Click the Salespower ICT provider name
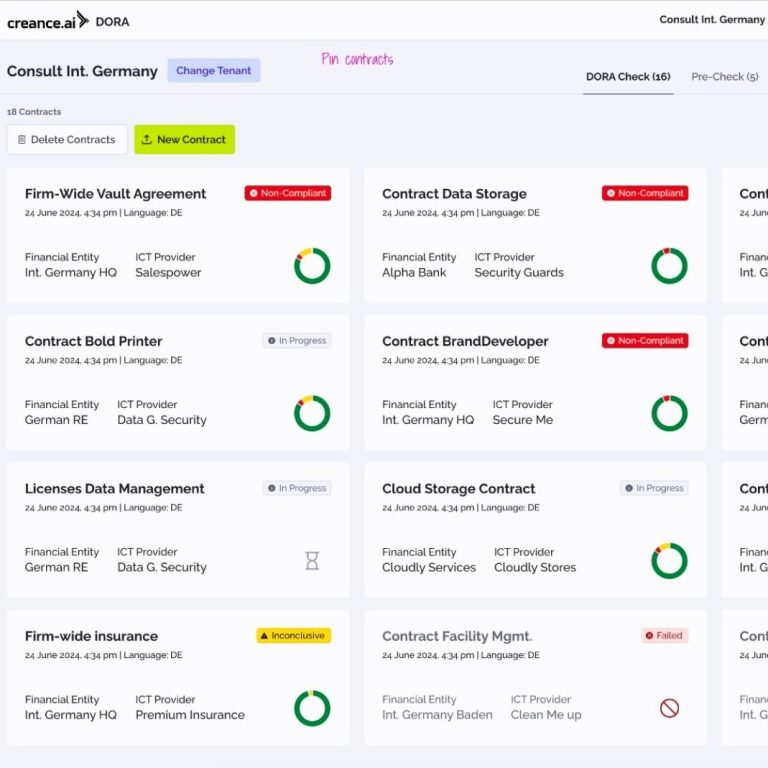Image resolution: width=768 pixels, height=768 pixels. (x=168, y=273)
